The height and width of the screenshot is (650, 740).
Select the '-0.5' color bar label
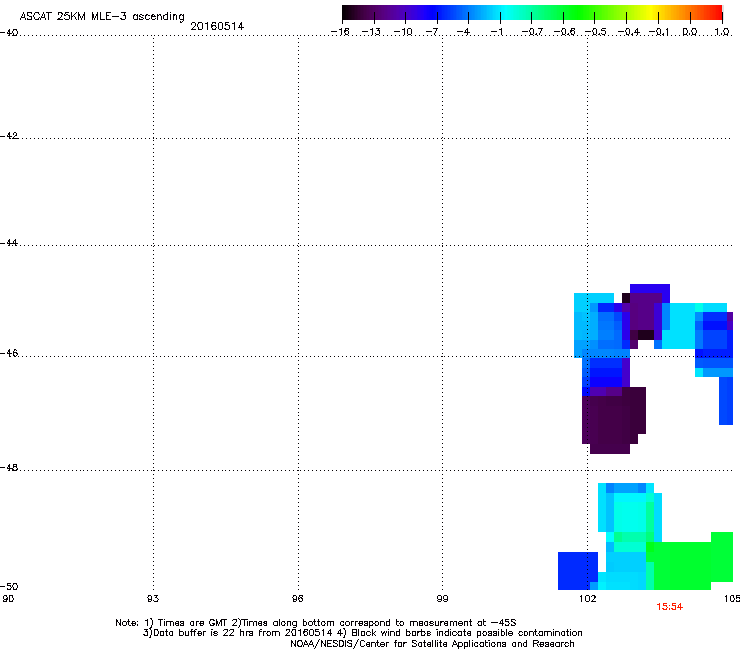point(596,32)
